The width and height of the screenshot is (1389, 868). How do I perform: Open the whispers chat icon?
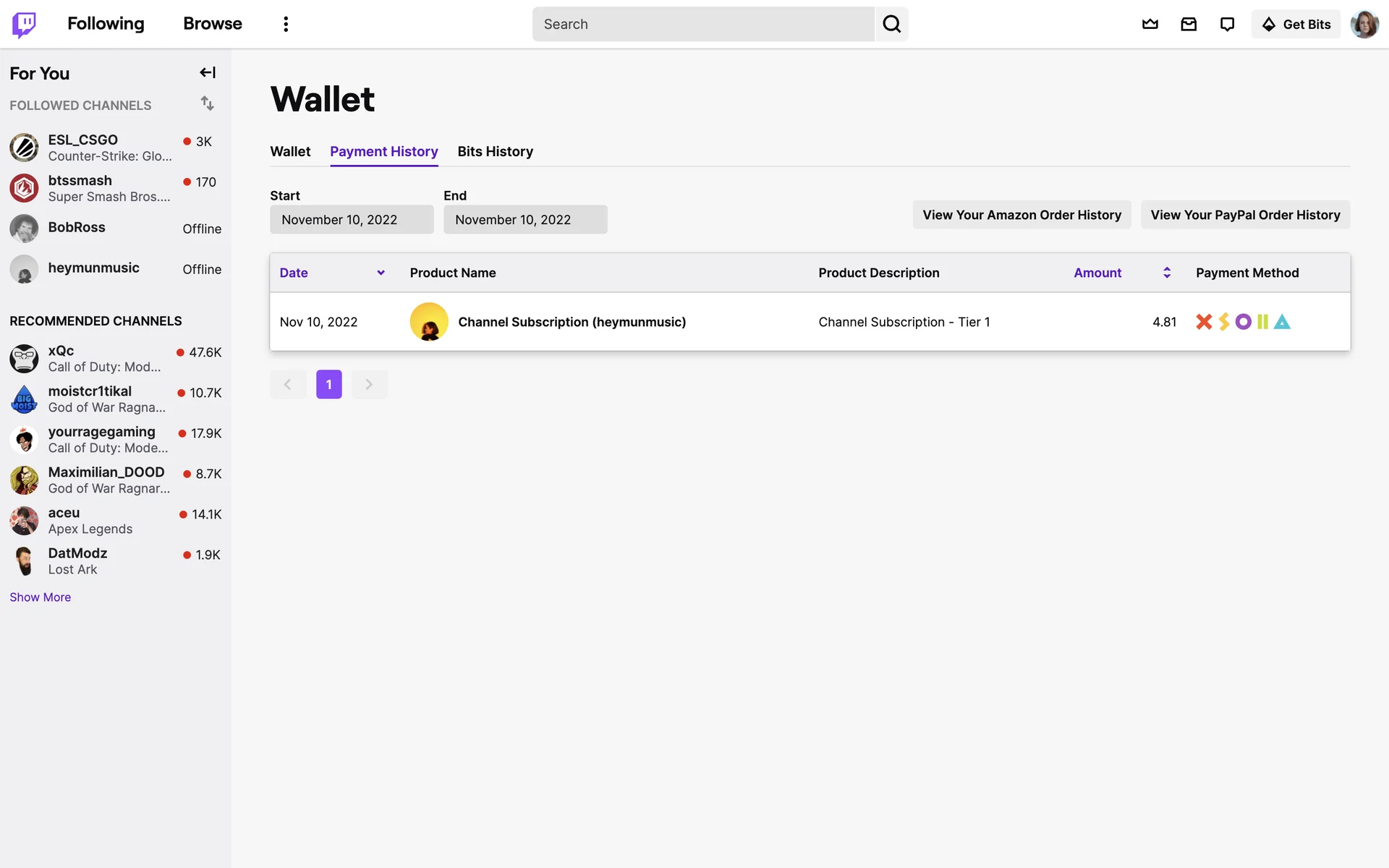coord(1227,25)
